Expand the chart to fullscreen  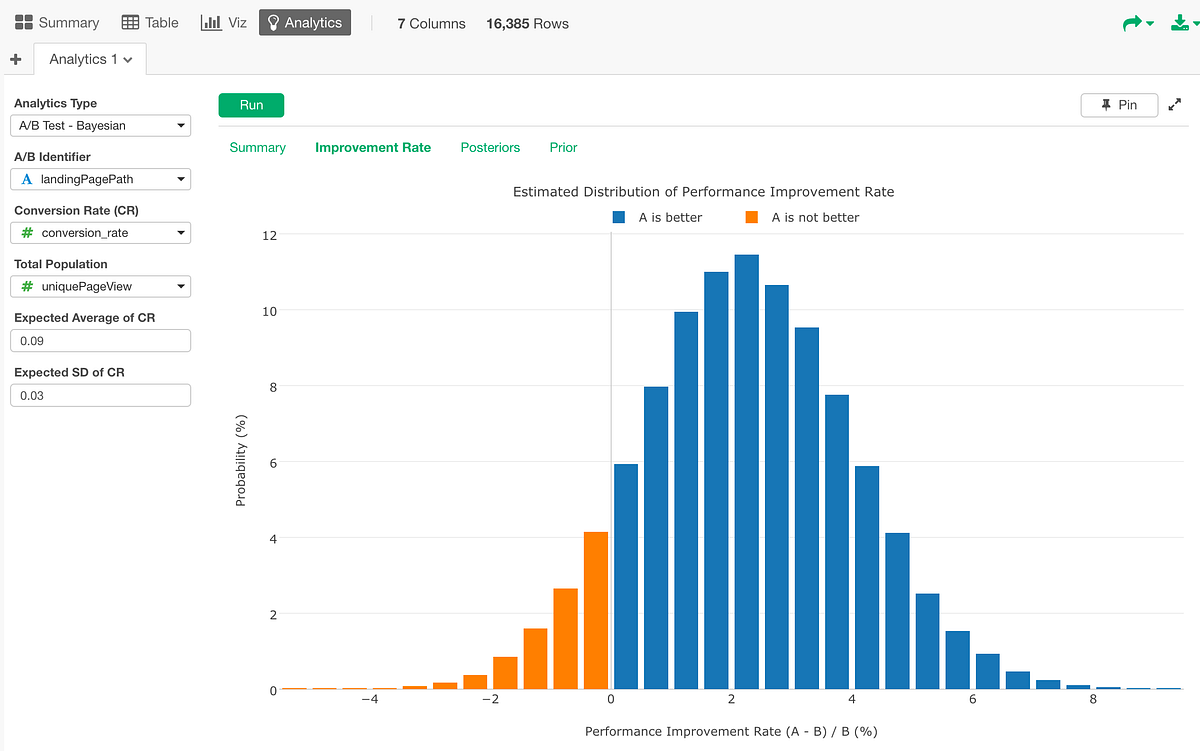(1175, 104)
